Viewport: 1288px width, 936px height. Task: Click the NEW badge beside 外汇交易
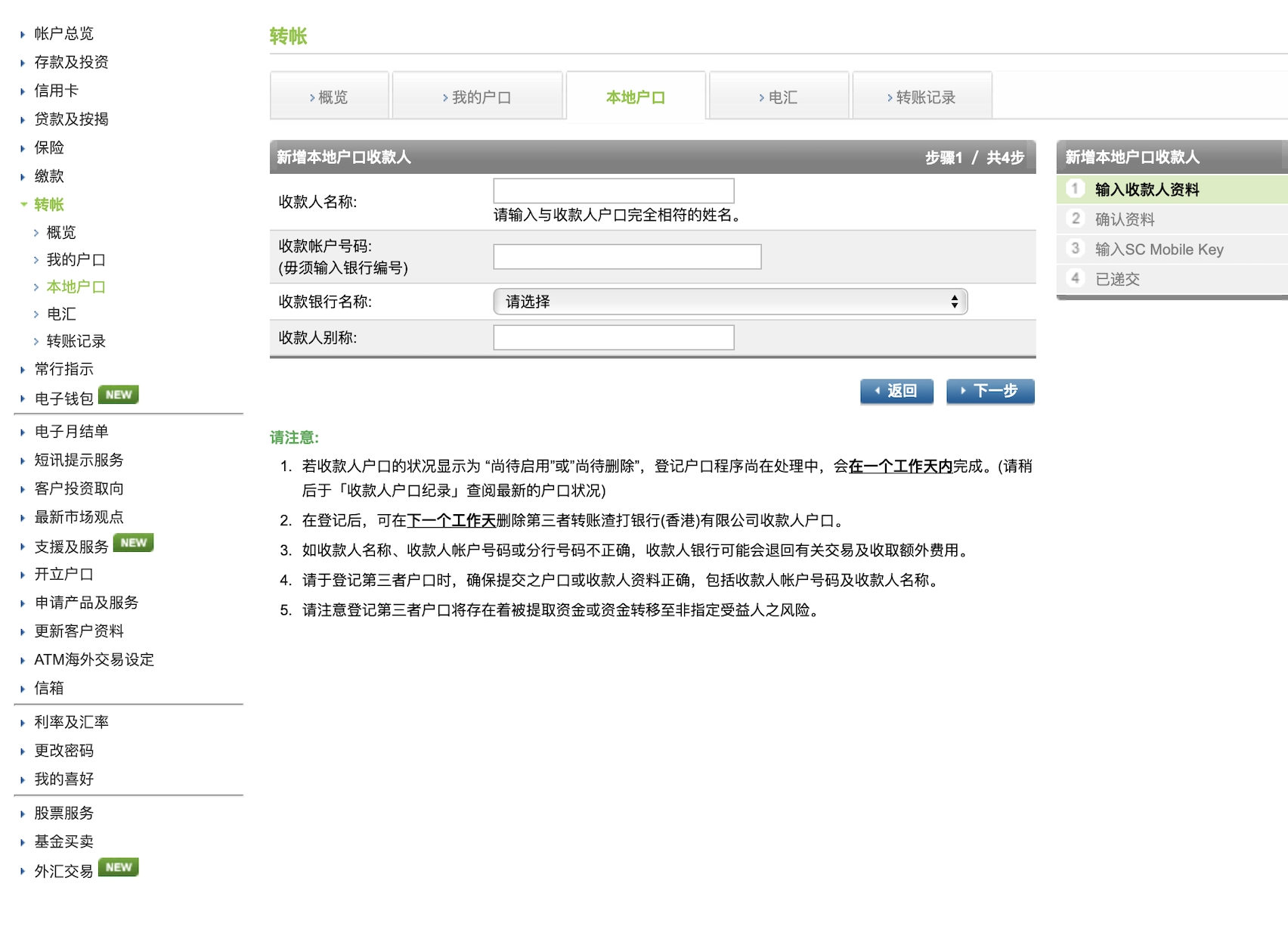[x=119, y=867]
